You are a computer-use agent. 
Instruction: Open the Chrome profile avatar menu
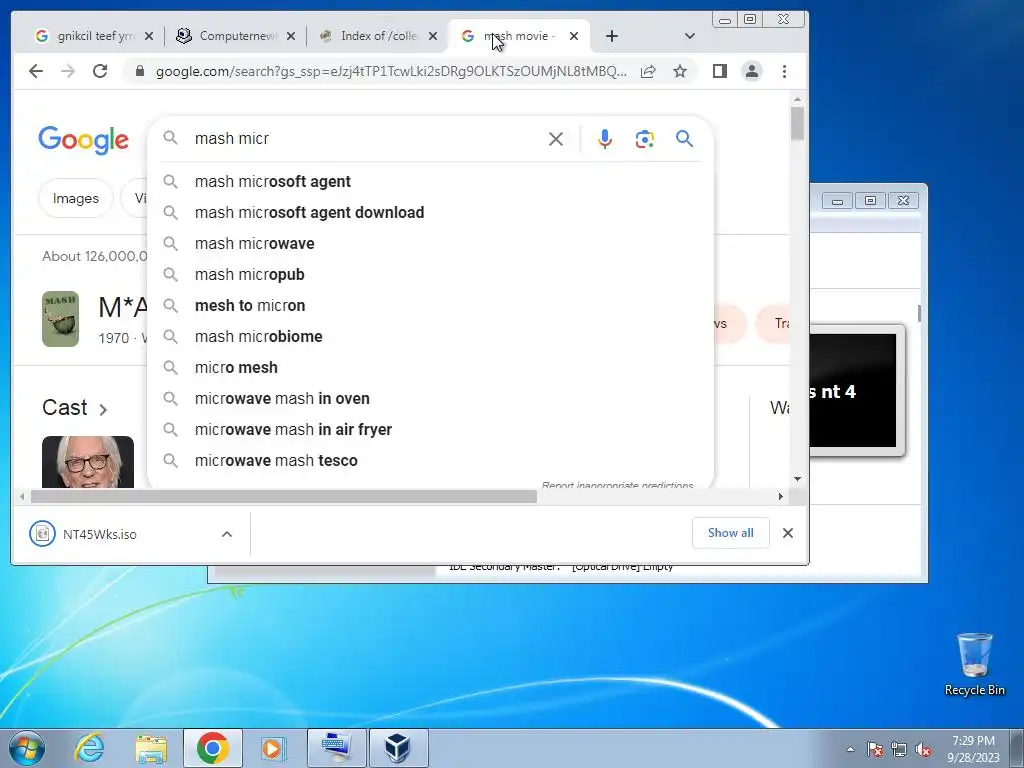(752, 71)
